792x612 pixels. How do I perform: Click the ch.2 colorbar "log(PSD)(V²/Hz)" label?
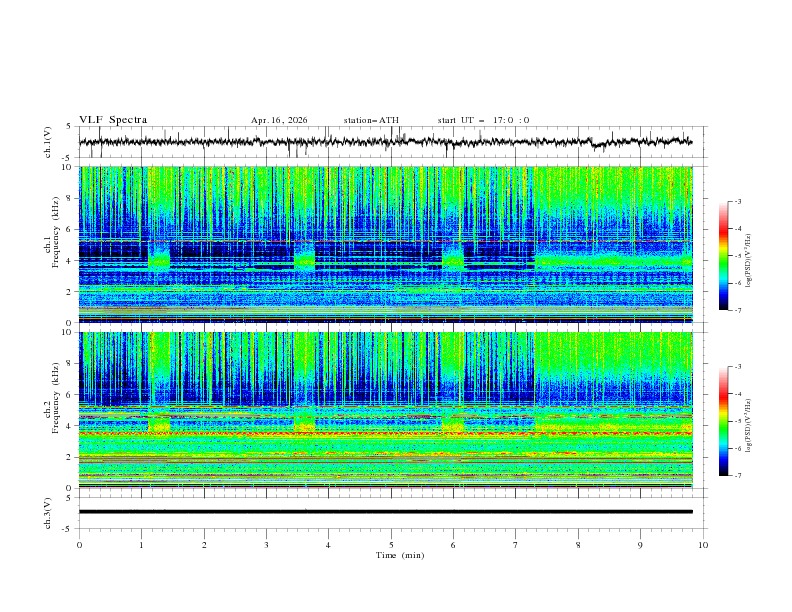(749, 426)
